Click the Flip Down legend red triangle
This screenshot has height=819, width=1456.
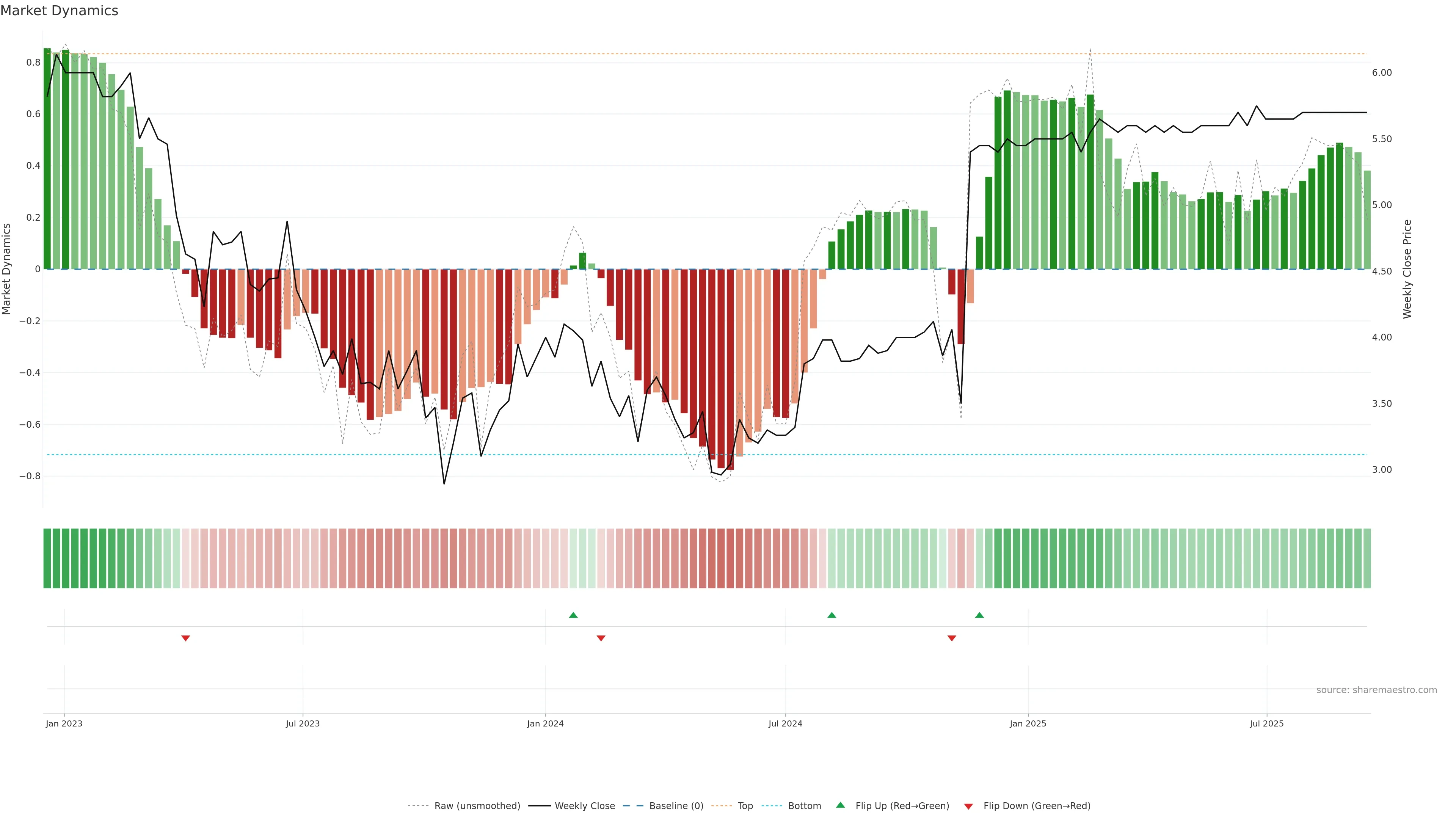click(968, 806)
